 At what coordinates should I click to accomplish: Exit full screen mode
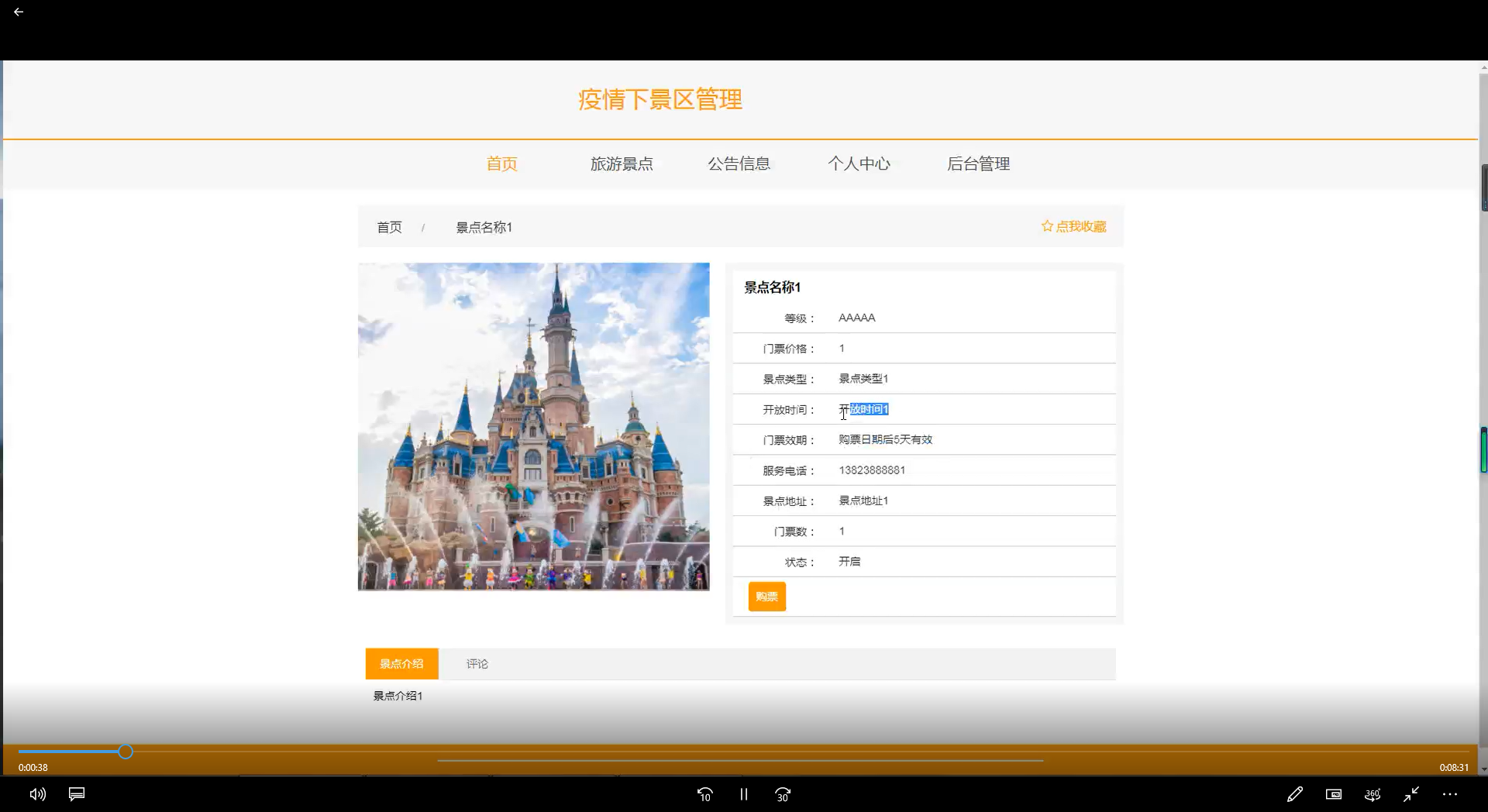[1411, 794]
